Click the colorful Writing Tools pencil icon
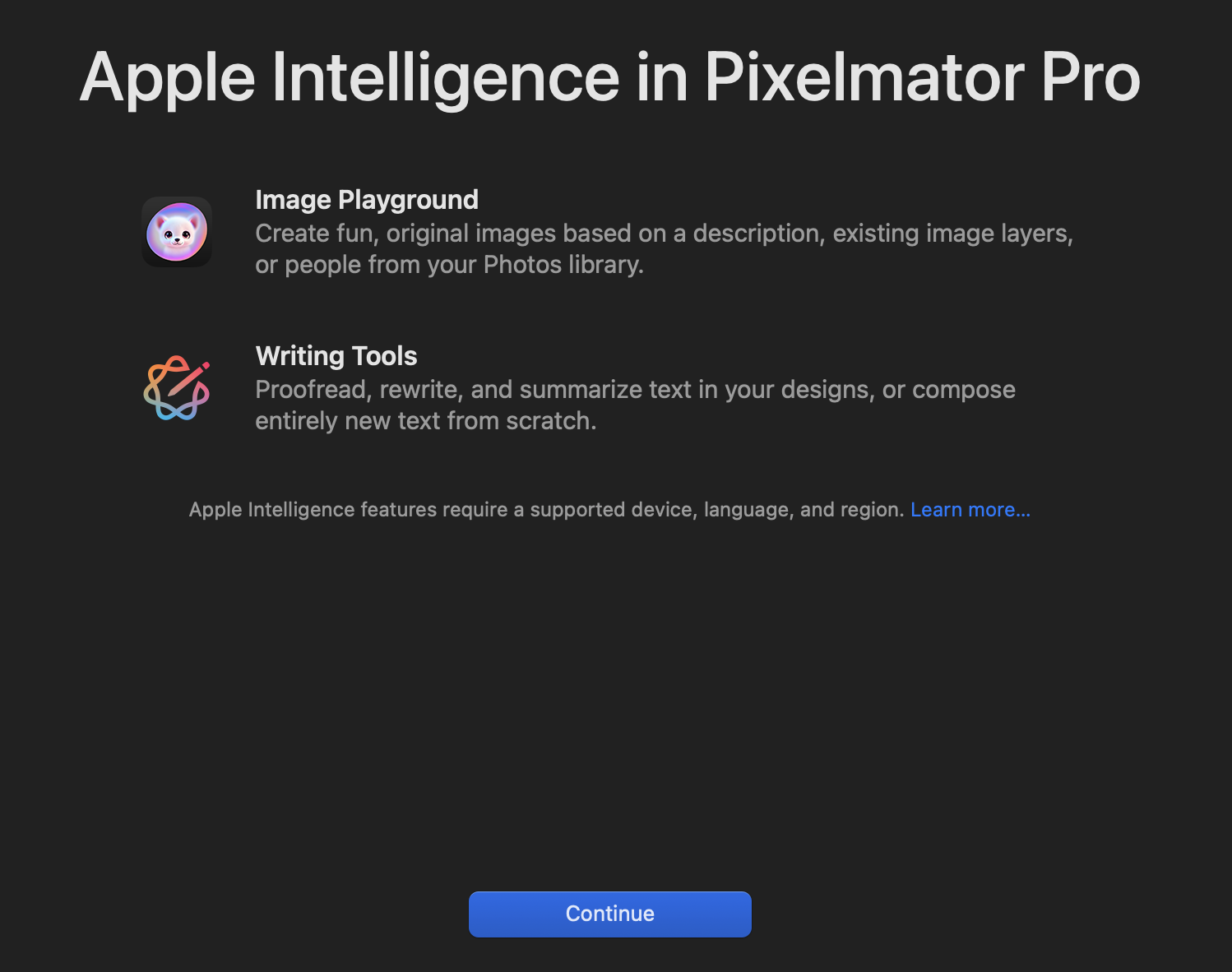Screen dimensions: 1232x972 [177, 388]
